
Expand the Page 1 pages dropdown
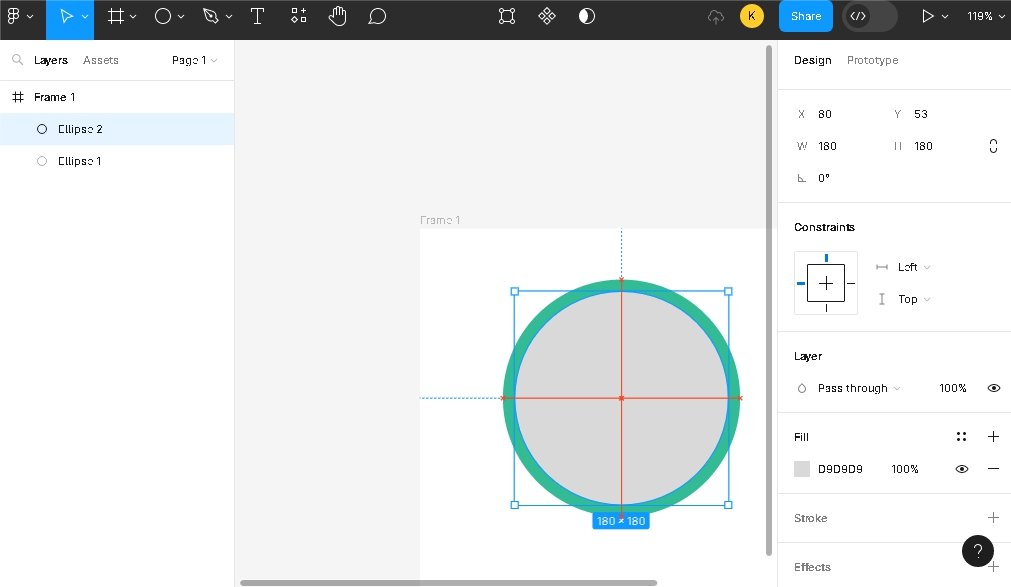pyautogui.click(x=194, y=60)
